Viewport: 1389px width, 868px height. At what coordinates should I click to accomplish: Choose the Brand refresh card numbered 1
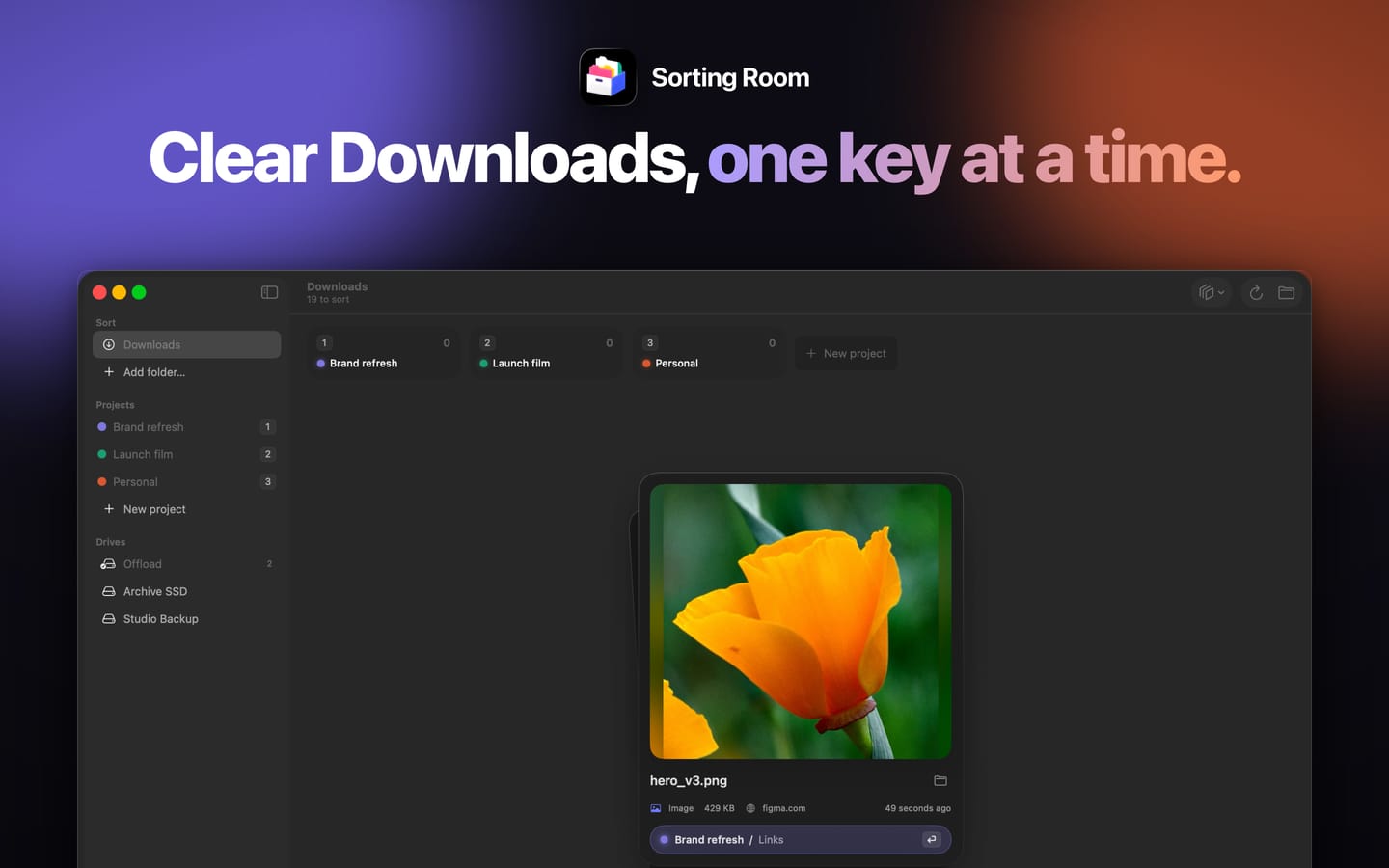tap(384, 353)
